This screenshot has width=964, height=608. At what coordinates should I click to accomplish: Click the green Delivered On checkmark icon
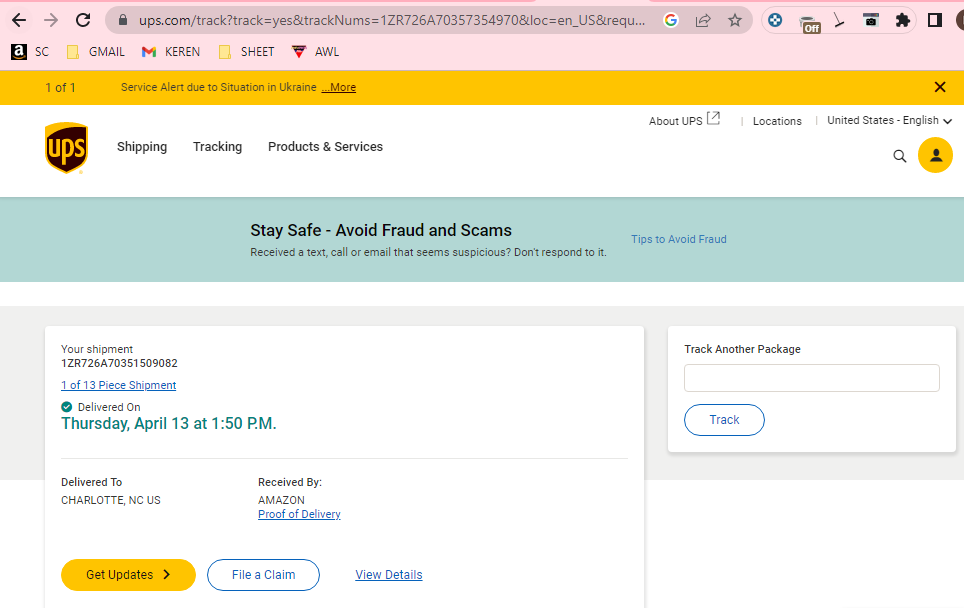66,407
